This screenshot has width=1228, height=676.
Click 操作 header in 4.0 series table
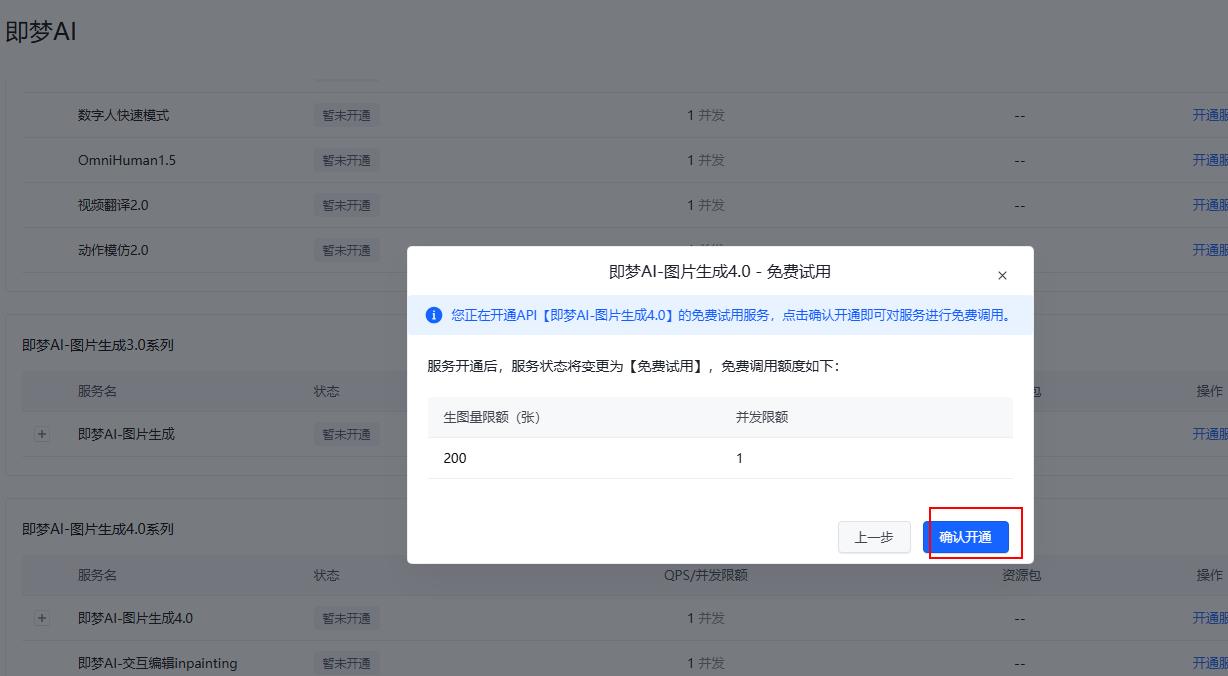pos(1209,575)
